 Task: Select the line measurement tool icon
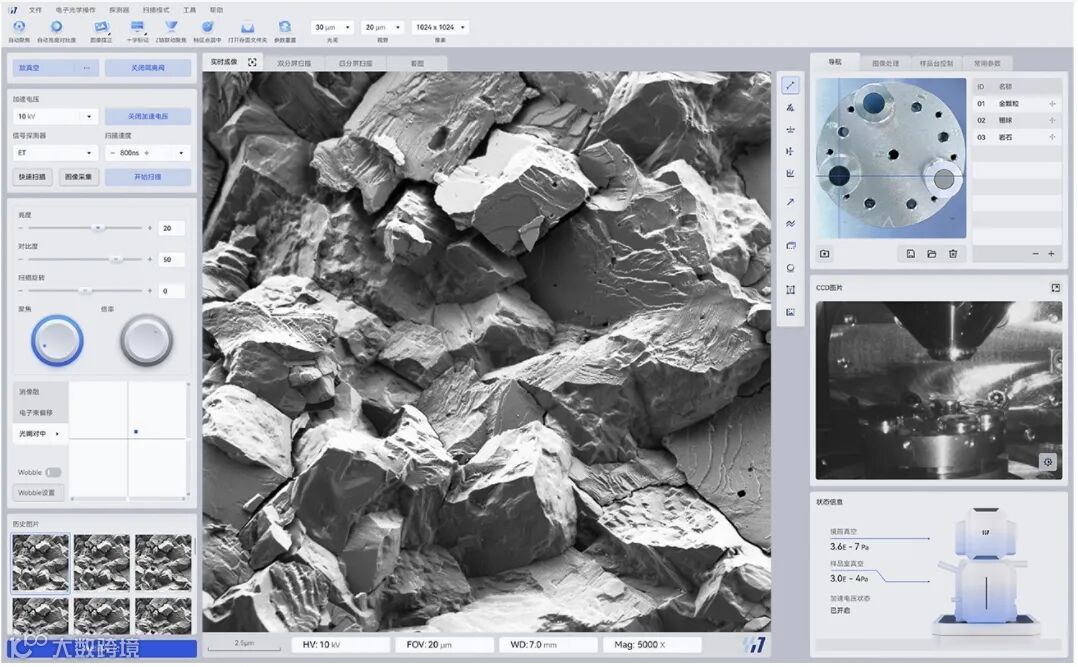click(790, 87)
